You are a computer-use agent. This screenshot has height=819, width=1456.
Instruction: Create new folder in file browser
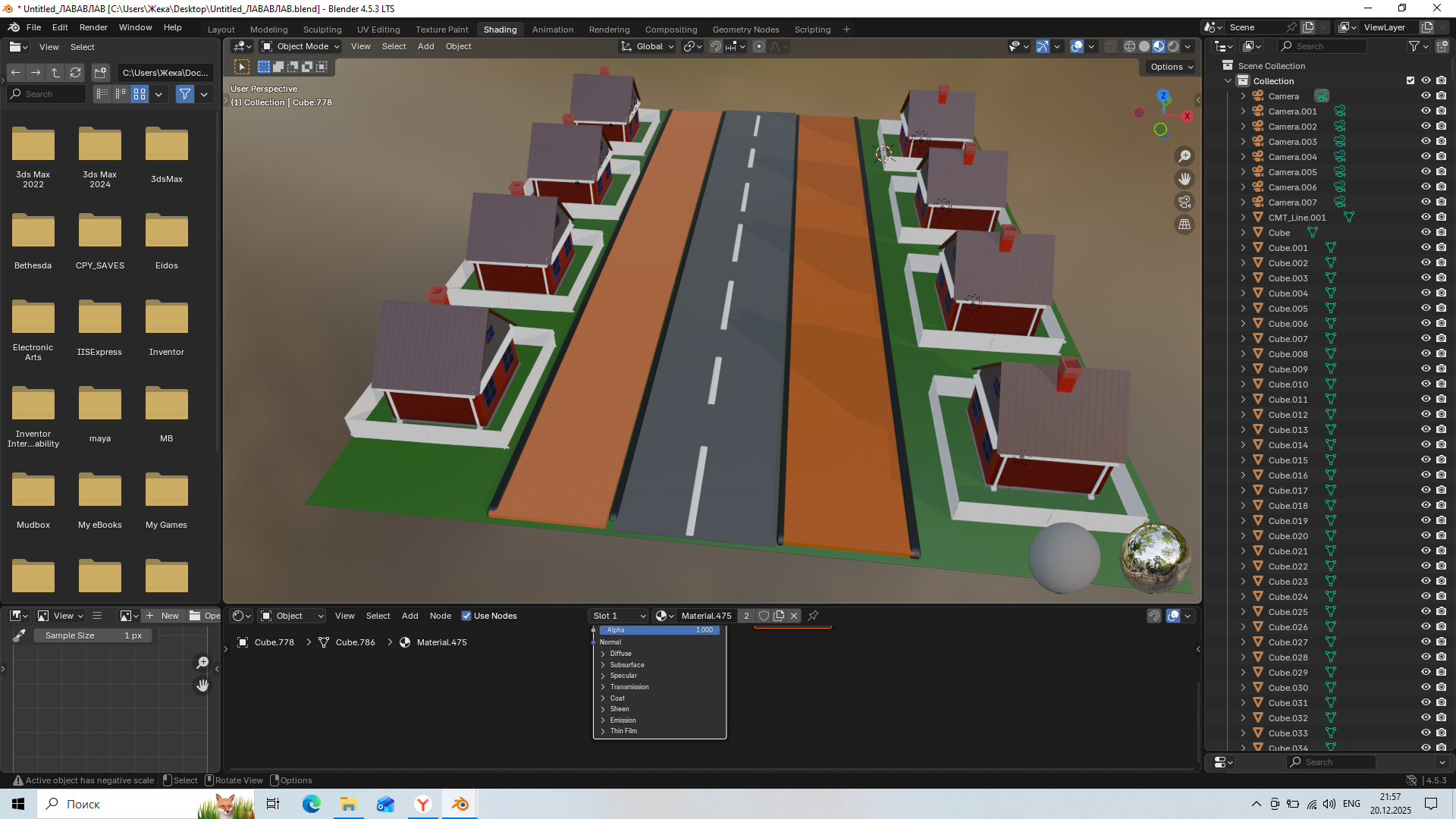coord(100,73)
